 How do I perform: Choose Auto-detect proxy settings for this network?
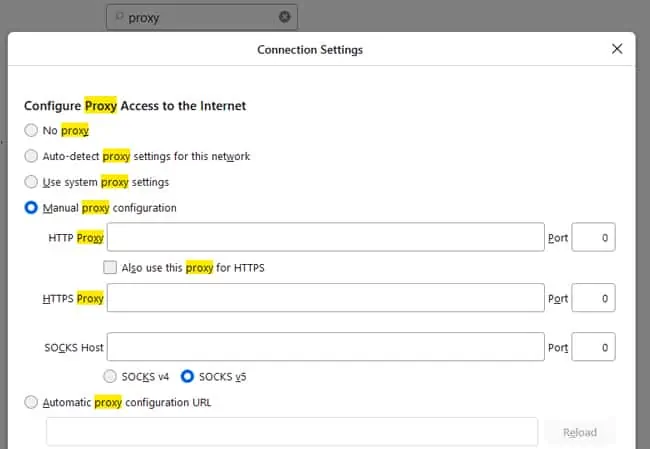pyautogui.click(x=31, y=156)
